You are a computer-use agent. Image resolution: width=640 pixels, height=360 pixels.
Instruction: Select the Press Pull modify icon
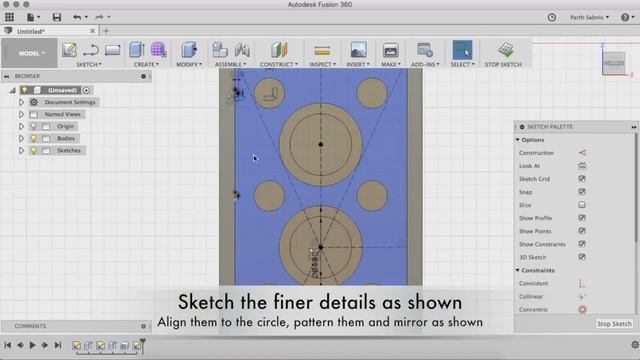(189, 50)
